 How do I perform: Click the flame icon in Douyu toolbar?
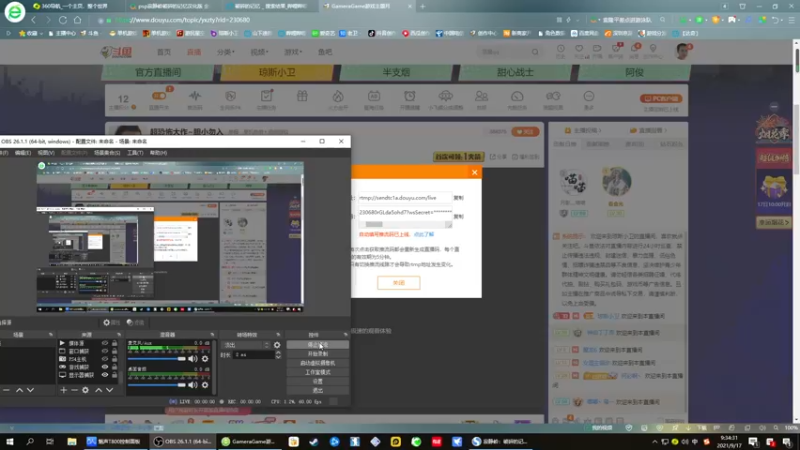(338, 96)
